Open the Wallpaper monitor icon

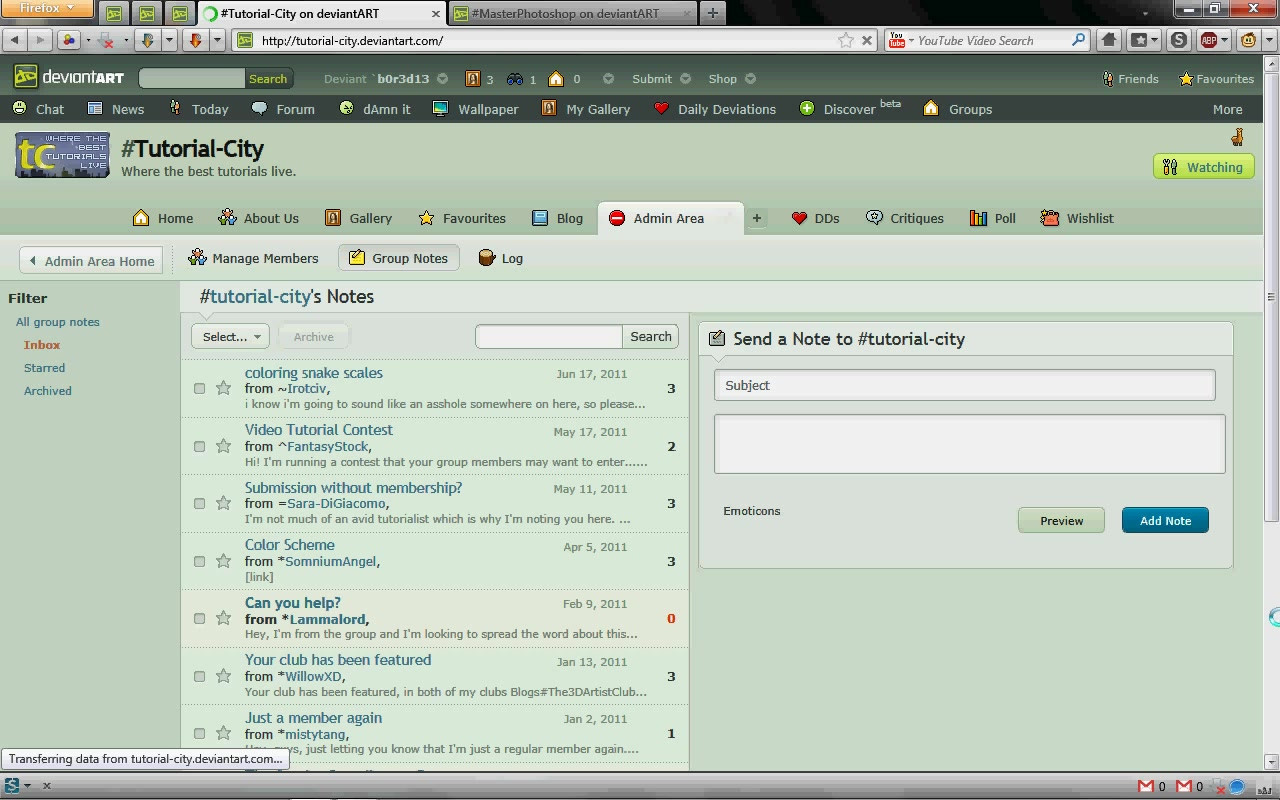click(440, 108)
